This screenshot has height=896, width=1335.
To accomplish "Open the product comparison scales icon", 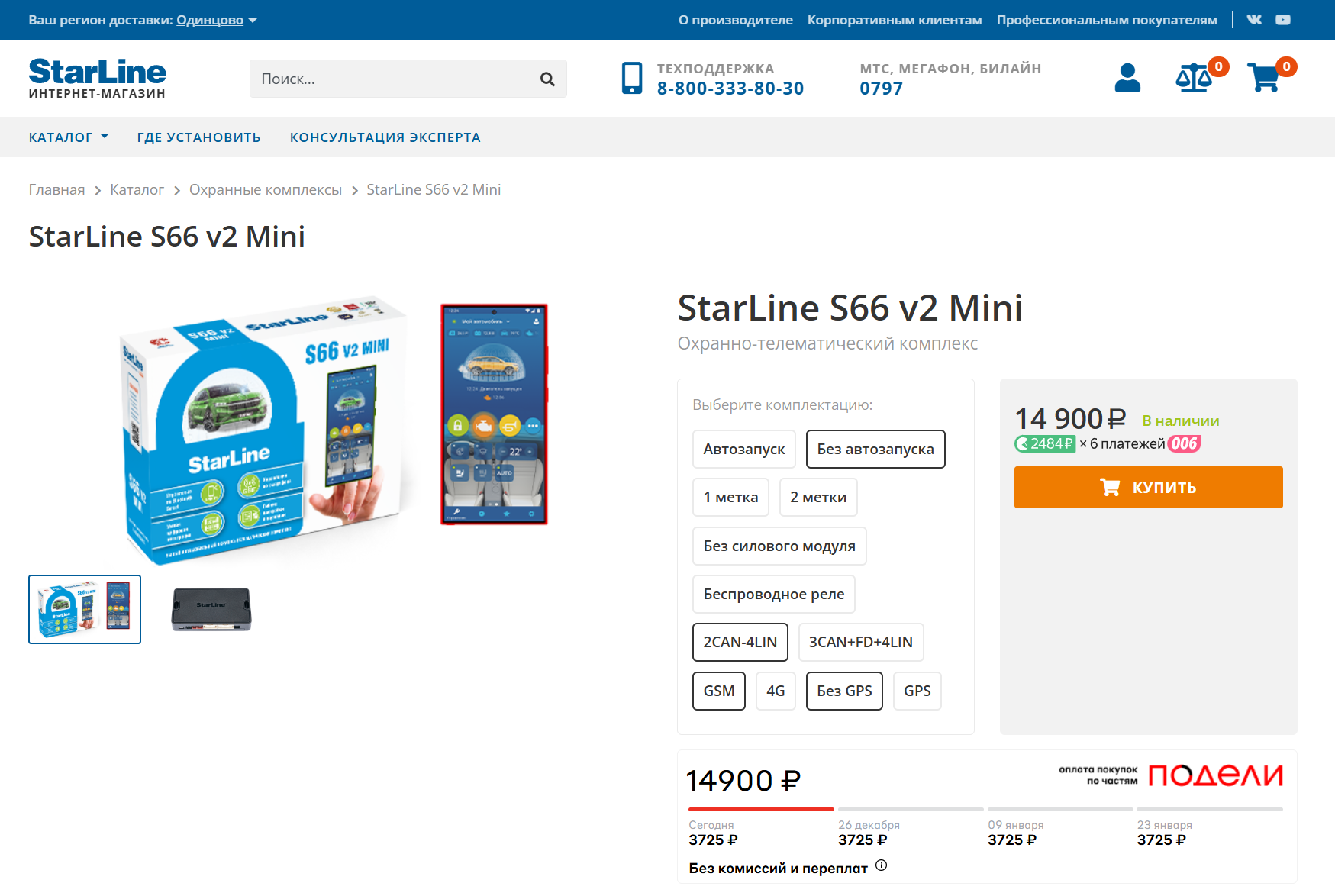I will point(1194,78).
